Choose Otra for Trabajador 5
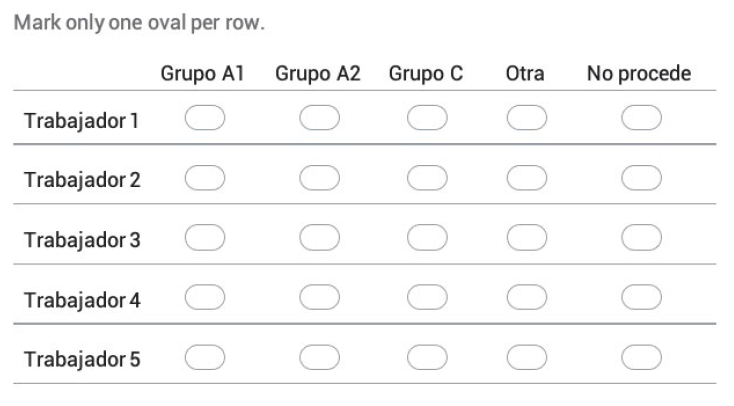The image size is (734, 406). click(527, 357)
